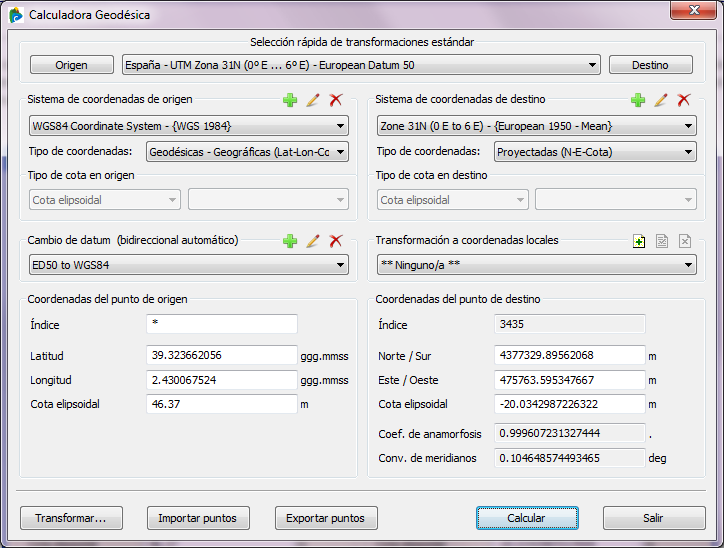Add a new datum change with green plus
Screen dimensions: 724x548
pyautogui.click(x=290, y=241)
